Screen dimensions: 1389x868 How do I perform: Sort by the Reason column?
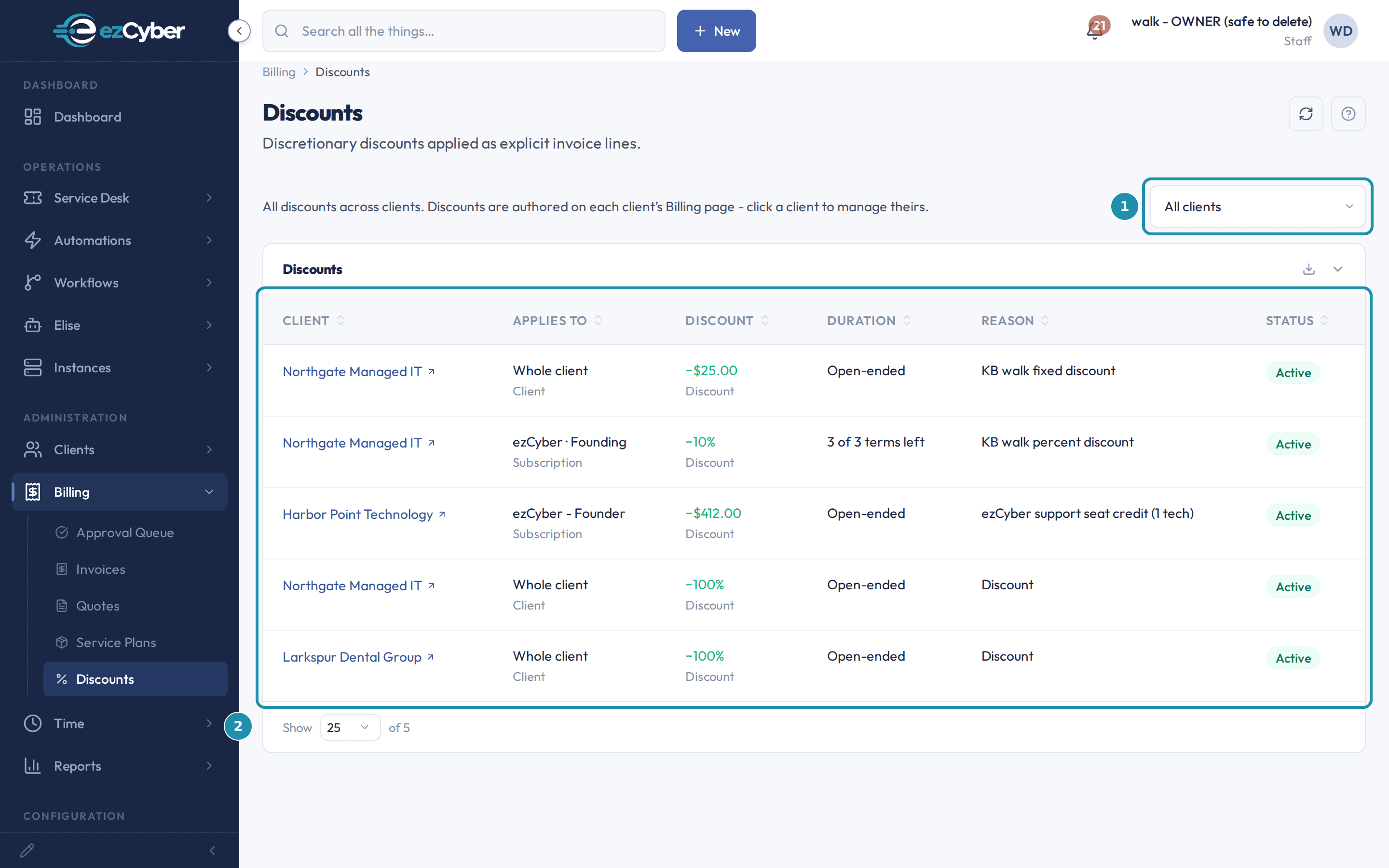click(1015, 321)
